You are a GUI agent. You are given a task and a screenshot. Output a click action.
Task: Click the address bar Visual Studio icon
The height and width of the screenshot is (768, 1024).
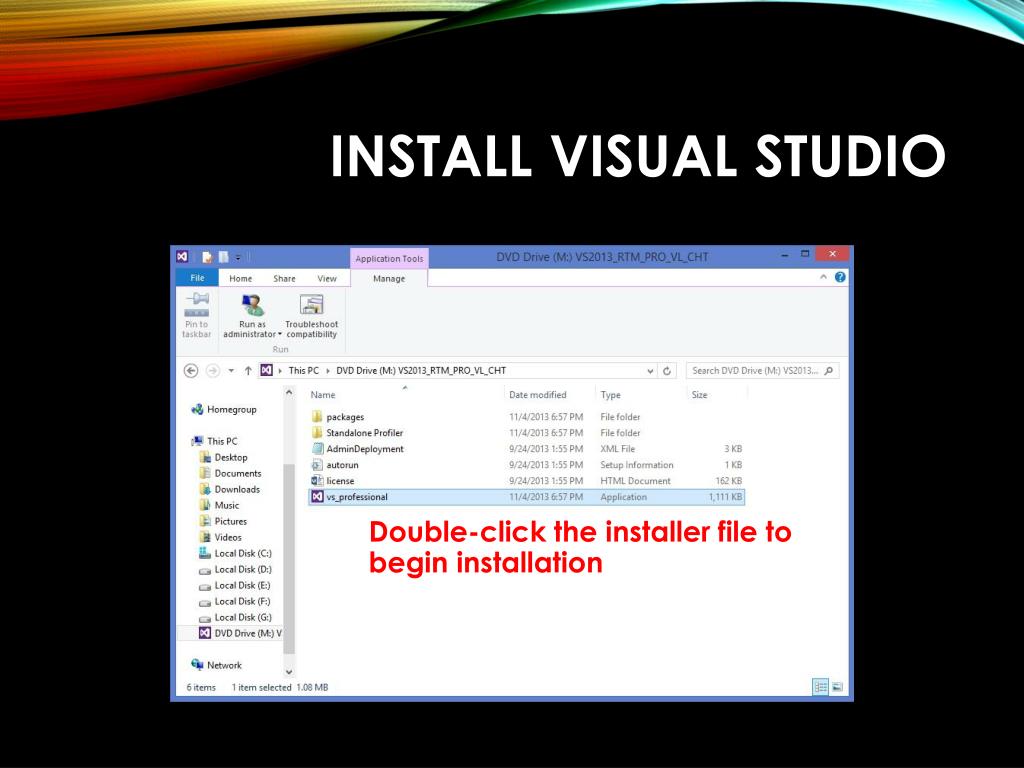pos(266,370)
